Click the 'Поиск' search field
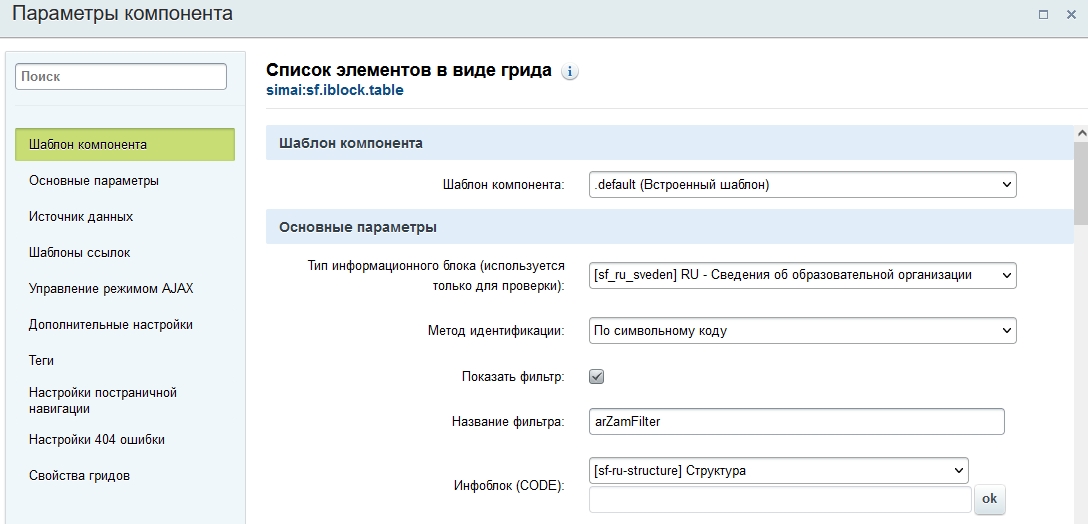The width and height of the screenshot is (1088, 524). pos(121,76)
